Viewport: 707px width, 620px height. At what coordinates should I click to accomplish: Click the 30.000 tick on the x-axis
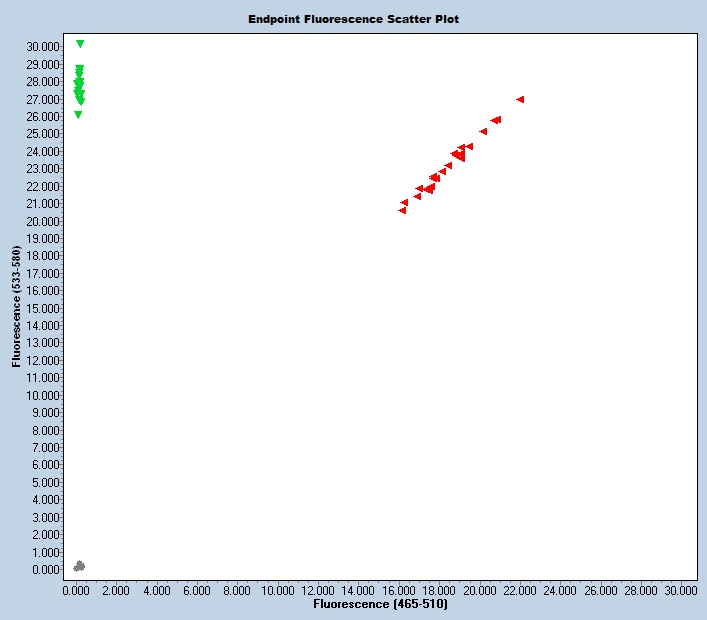point(681,591)
